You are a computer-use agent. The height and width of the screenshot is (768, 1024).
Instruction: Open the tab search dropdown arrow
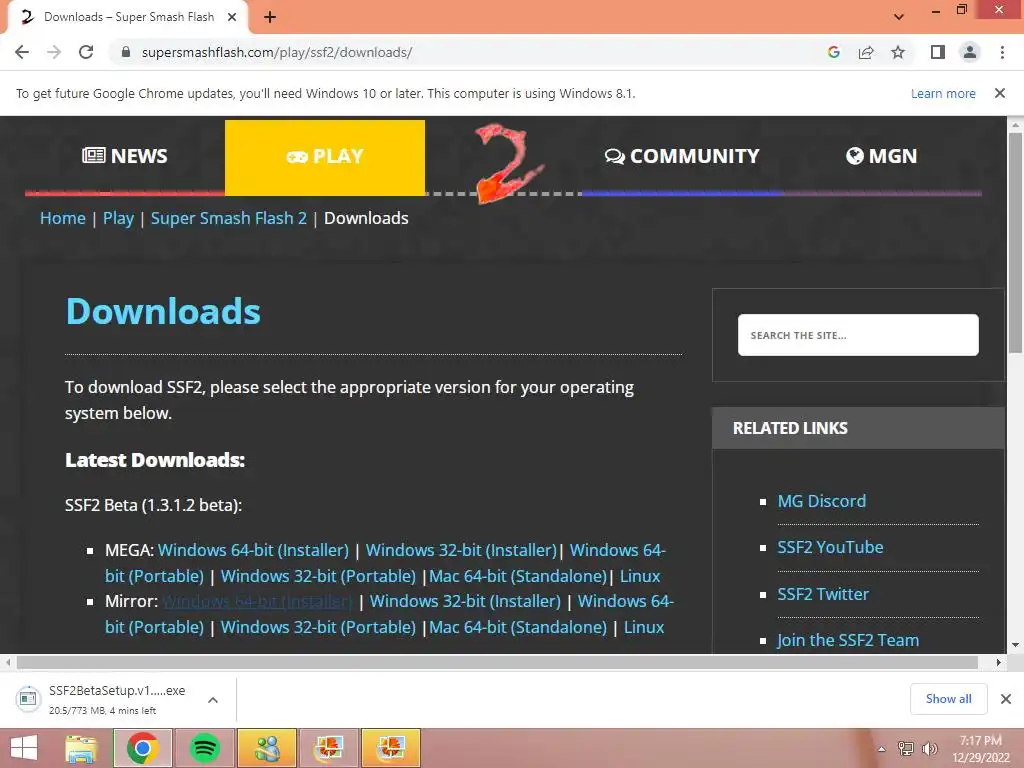click(x=899, y=17)
